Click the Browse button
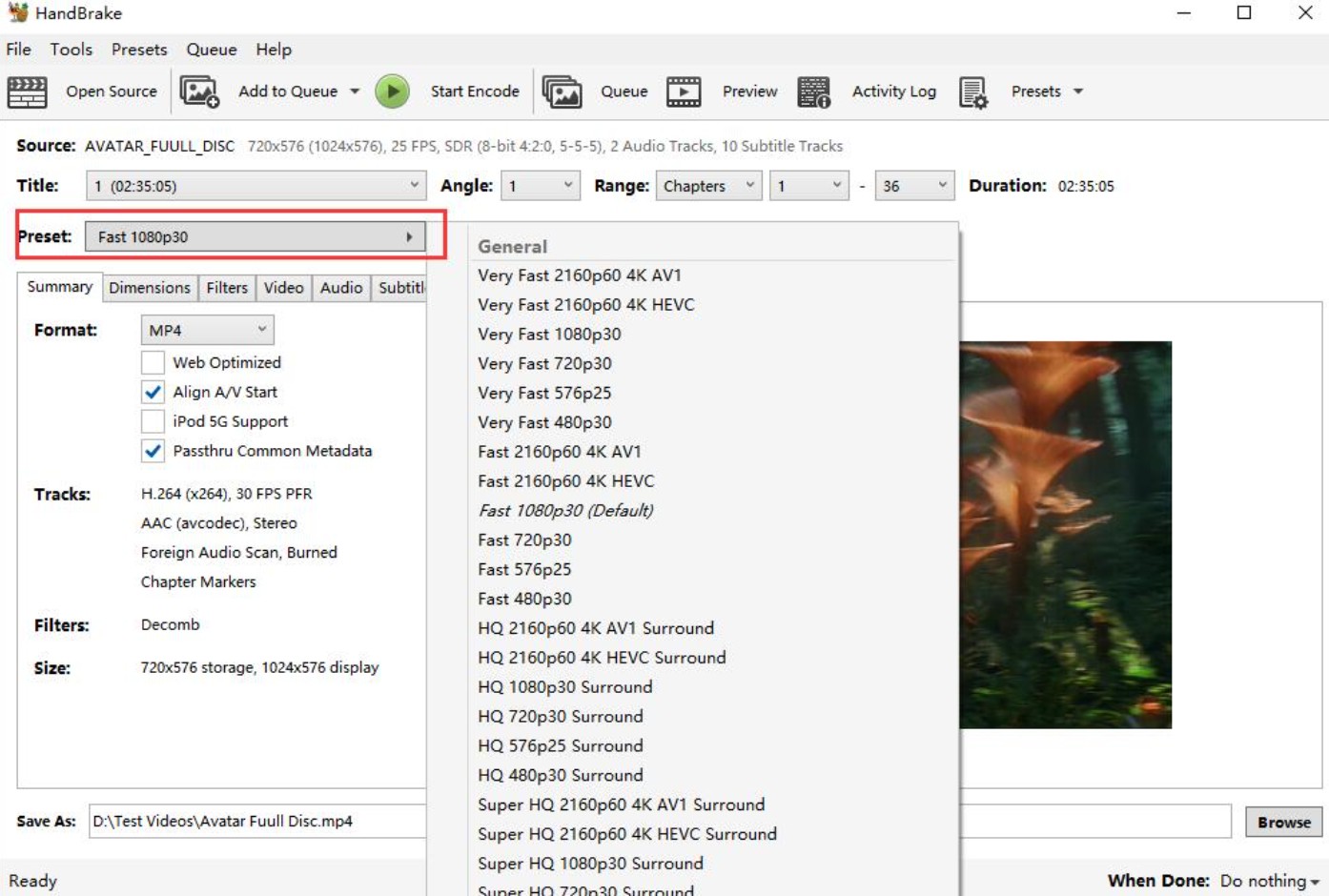Image resolution: width=1329 pixels, height=896 pixels. [x=1284, y=821]
